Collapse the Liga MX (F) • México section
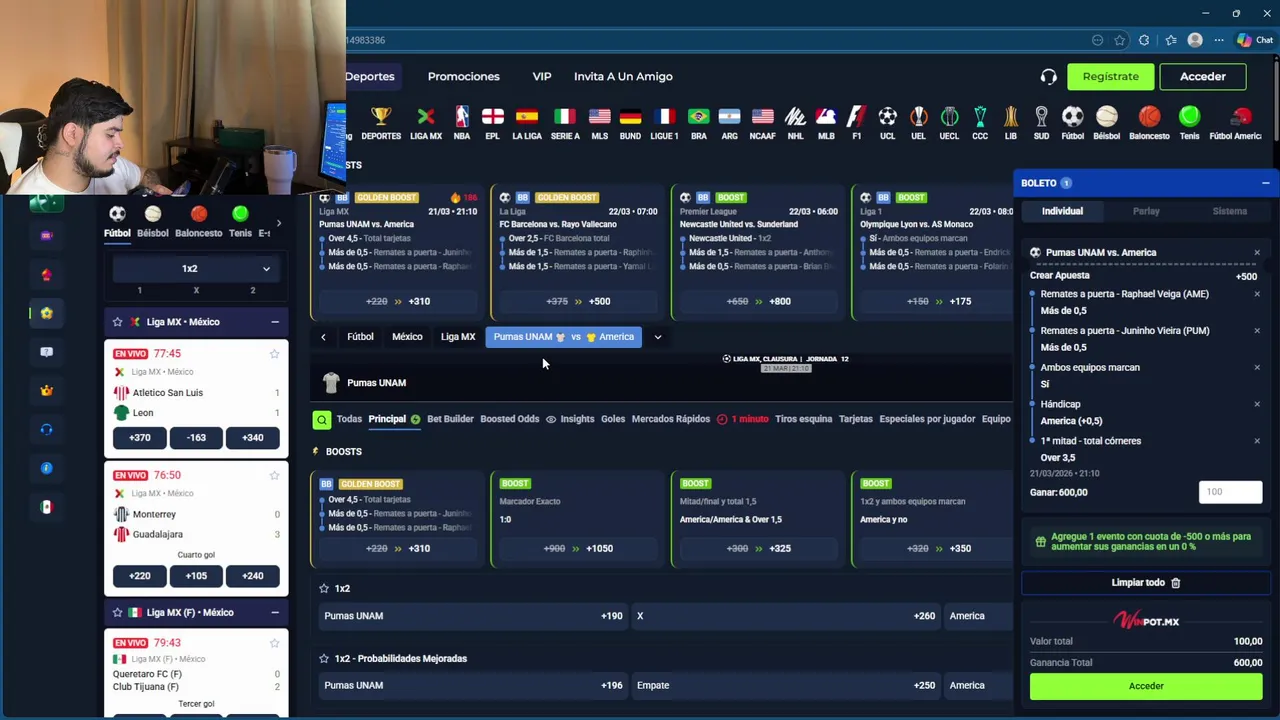The width and height of the screenshot is (1280, 720). click(274, 613)
